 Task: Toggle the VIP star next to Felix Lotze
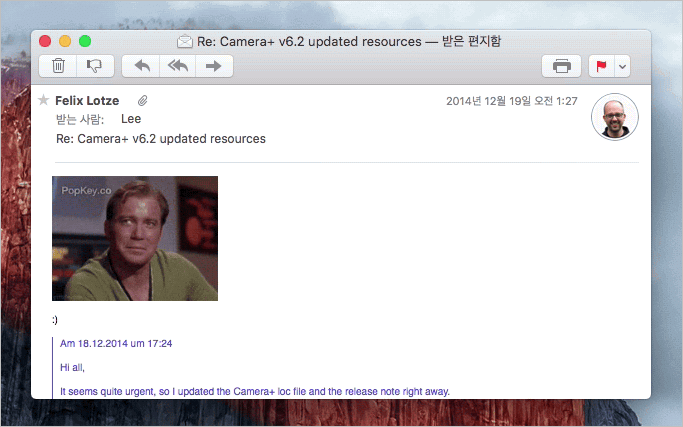(44, 100)
